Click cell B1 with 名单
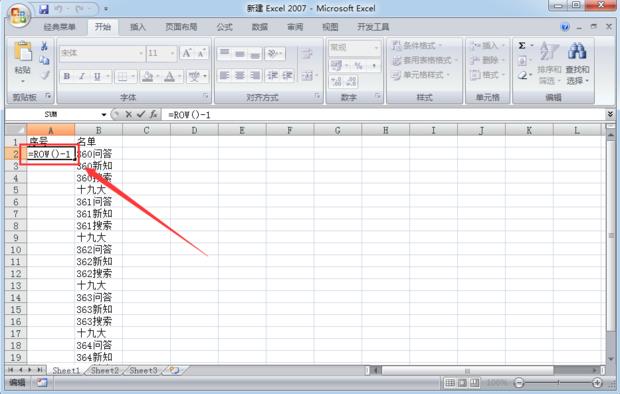 98,142
